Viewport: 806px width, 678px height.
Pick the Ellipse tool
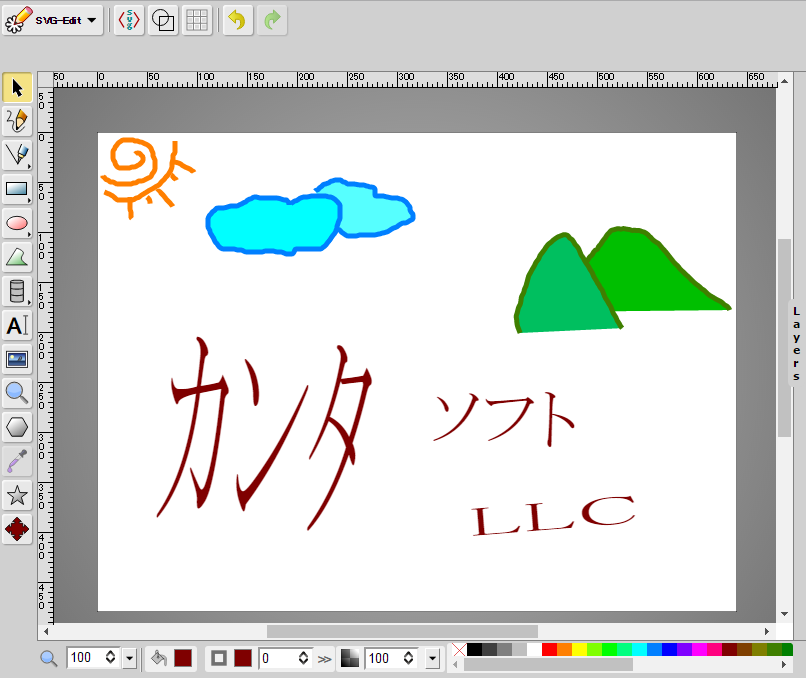[x=17, y=223]
